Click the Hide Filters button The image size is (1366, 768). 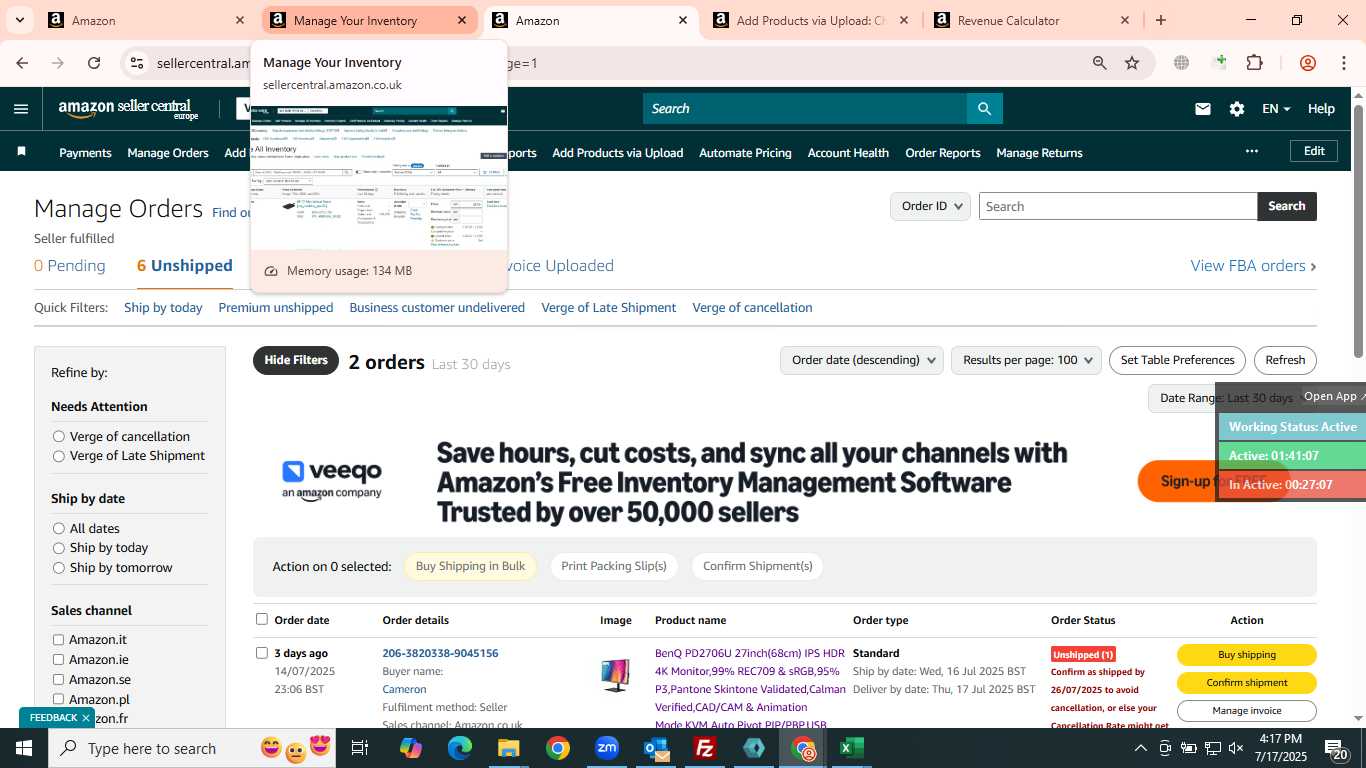click(296, 360)
